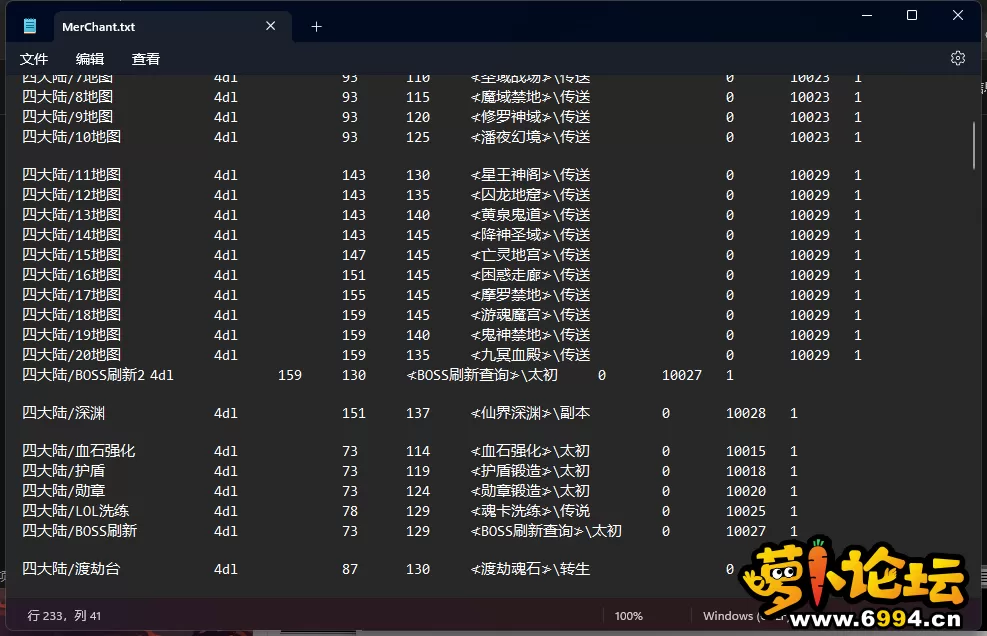
Task: Click the Notepad app icon in title bar
Action: pyautogui.click(x=30, y=27)
